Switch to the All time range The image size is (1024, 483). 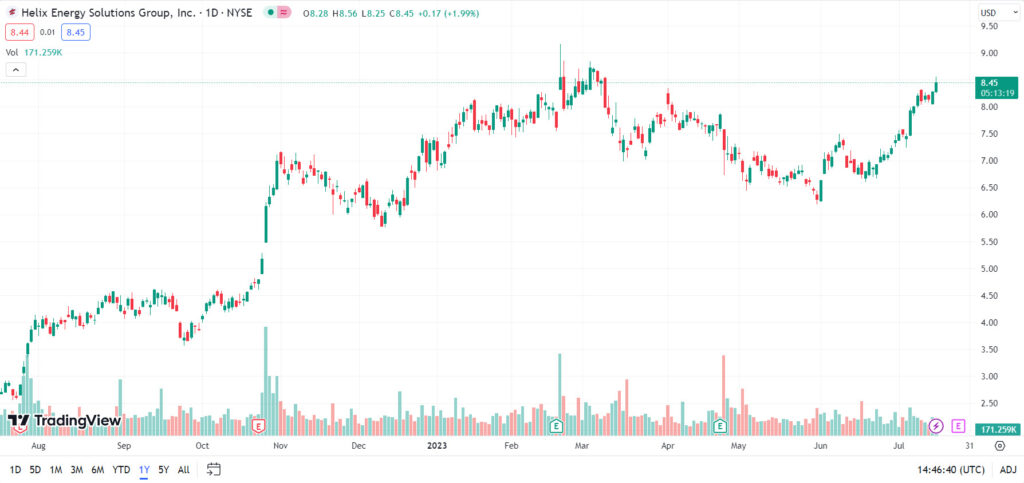(x=184, y=469)
